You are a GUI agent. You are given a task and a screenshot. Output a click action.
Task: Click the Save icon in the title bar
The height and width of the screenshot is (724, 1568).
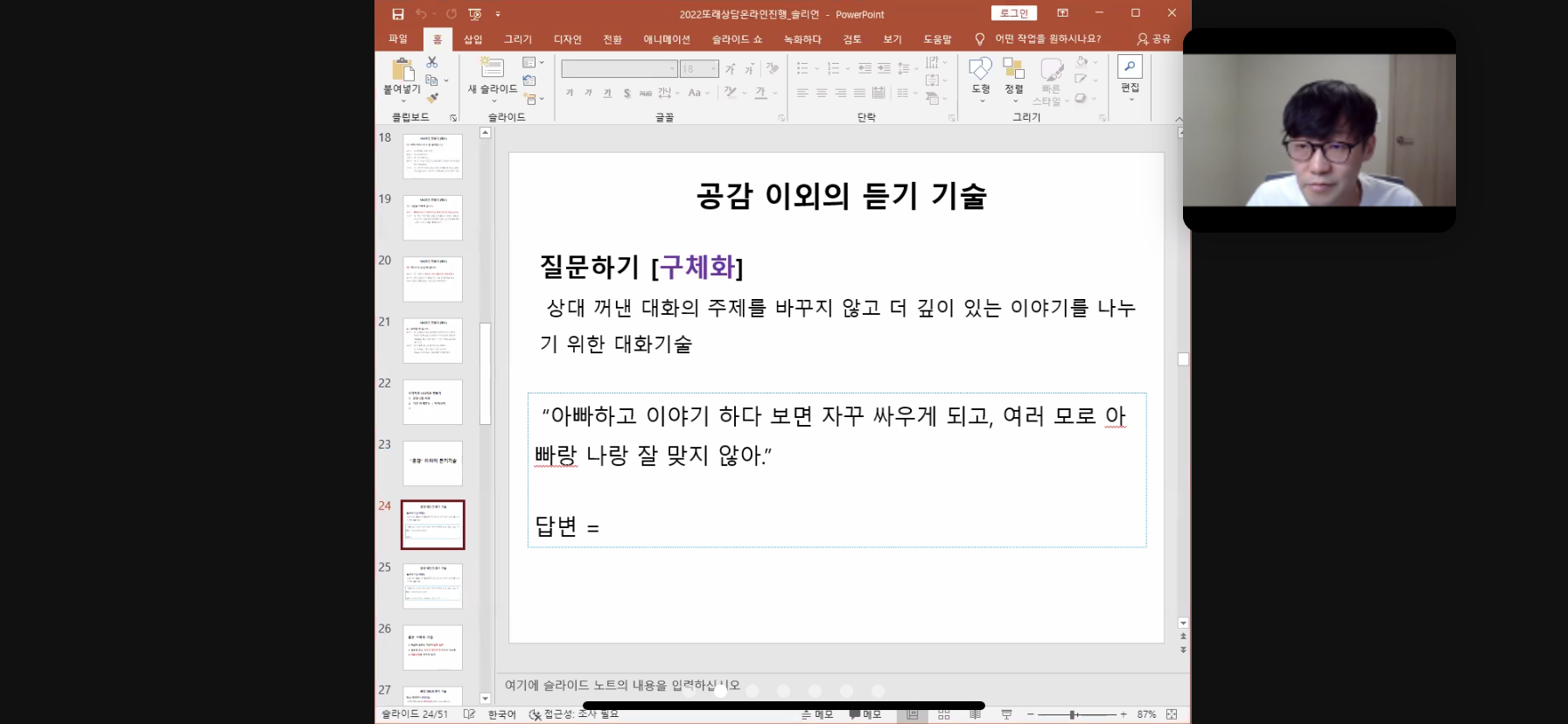pos(398,14)
